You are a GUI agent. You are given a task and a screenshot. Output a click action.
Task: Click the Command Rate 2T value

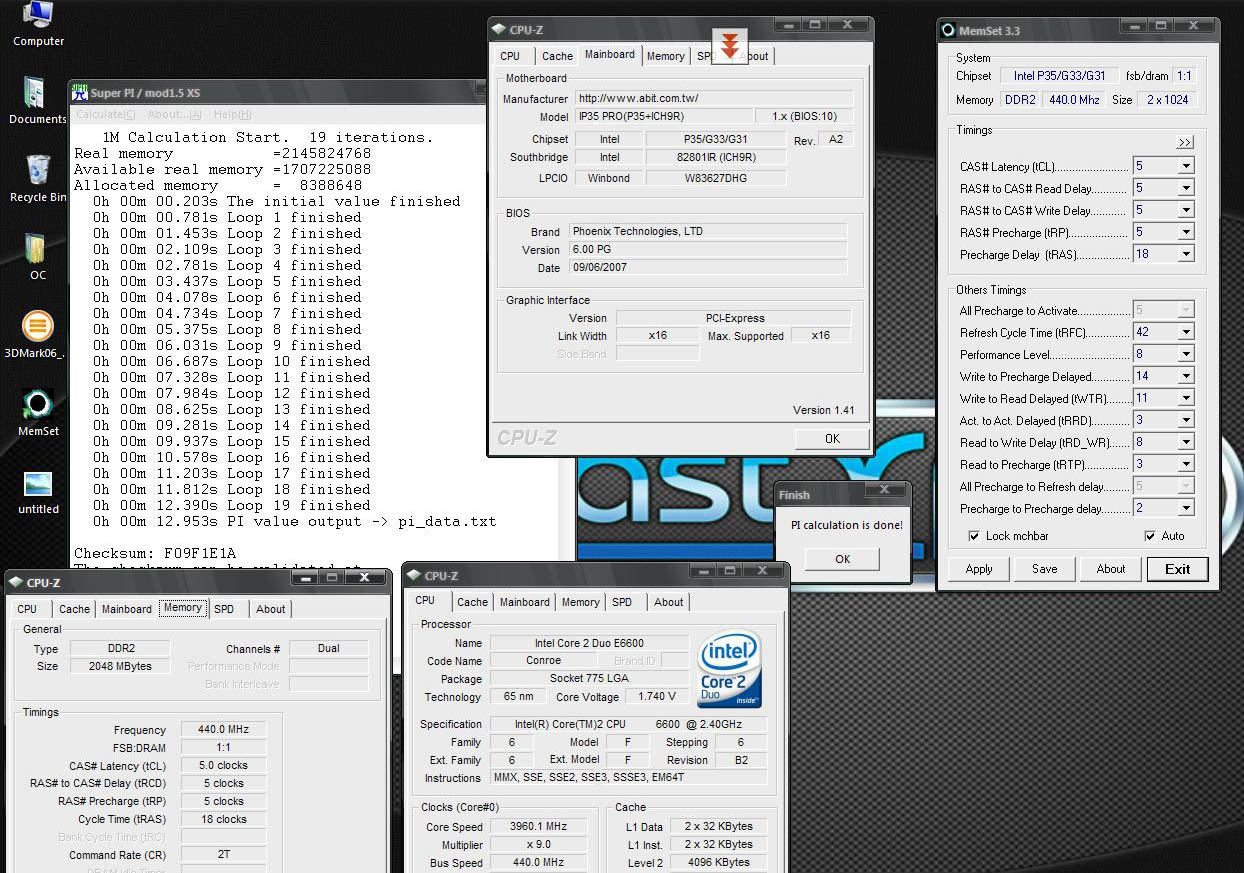224,855
